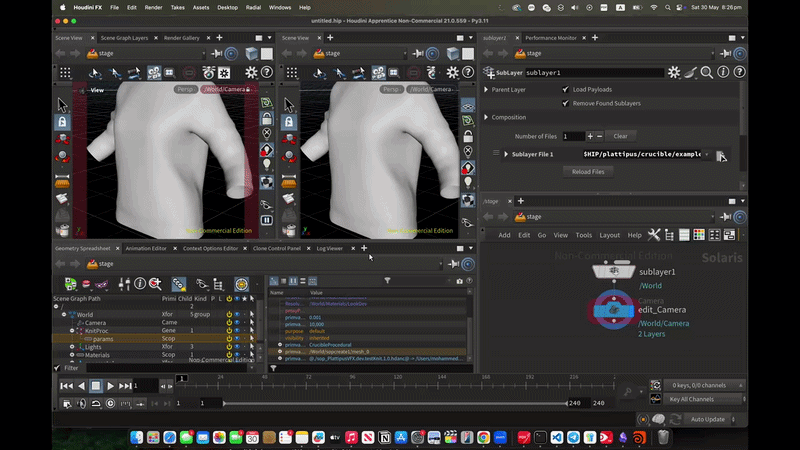Click the sublayer1 node name field
This screenshot has height=450, width=800.
click(x=594, y=72)
